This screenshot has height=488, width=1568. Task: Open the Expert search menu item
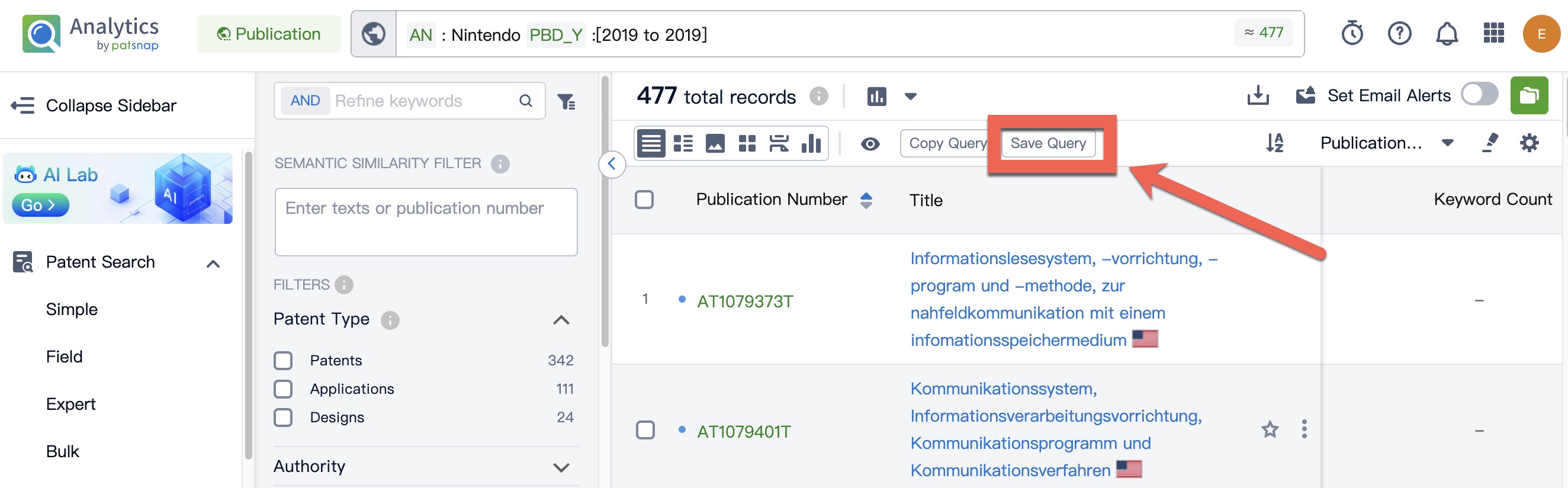pyautogui.click(x=70, y=404)
